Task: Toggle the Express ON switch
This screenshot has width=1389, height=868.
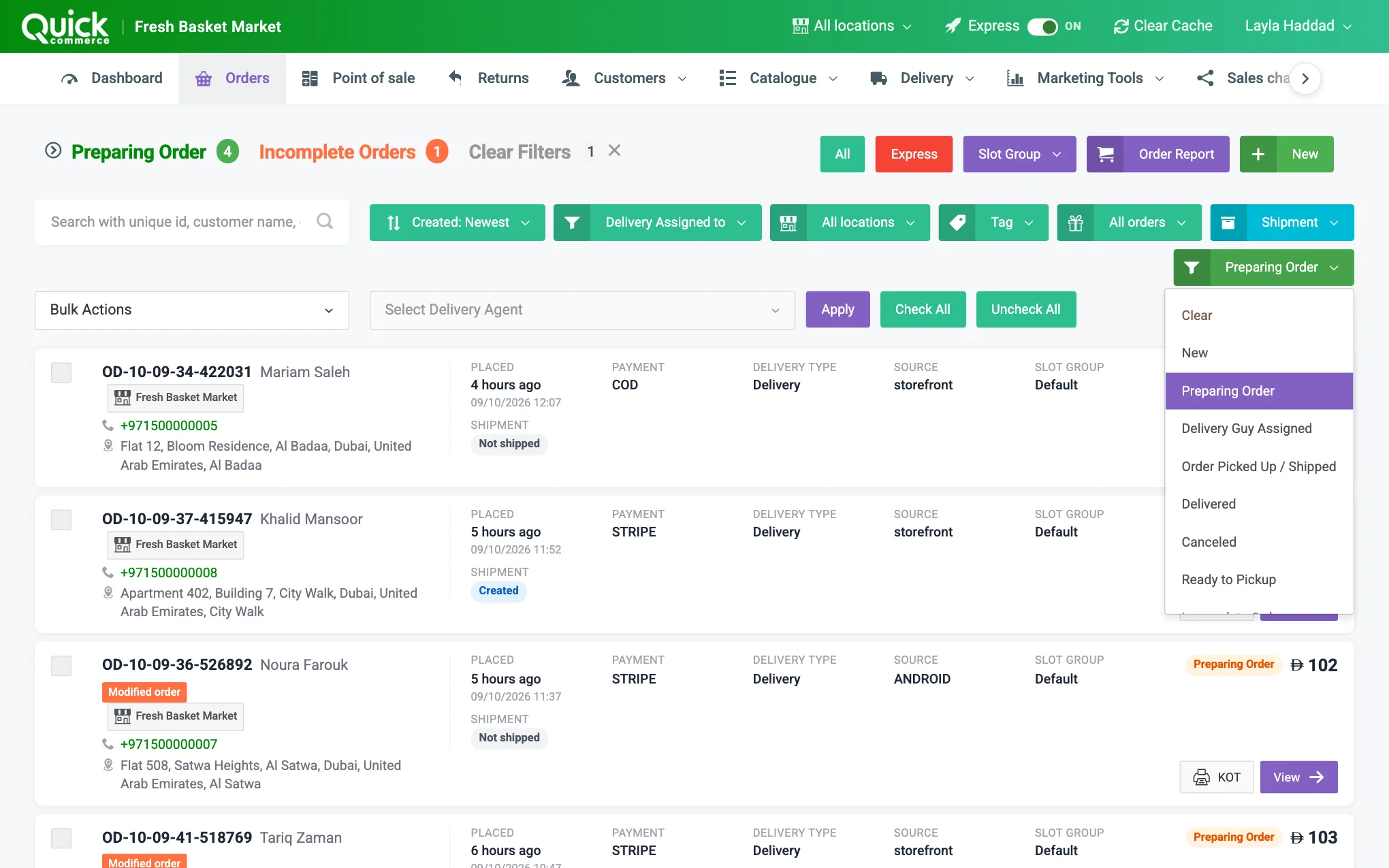Action: [x=1042, y=27]
